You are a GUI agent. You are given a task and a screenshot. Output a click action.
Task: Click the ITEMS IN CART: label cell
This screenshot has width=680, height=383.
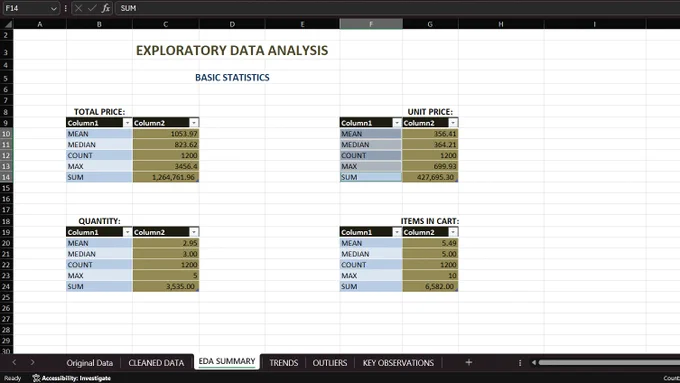click(x=430, y=221)
